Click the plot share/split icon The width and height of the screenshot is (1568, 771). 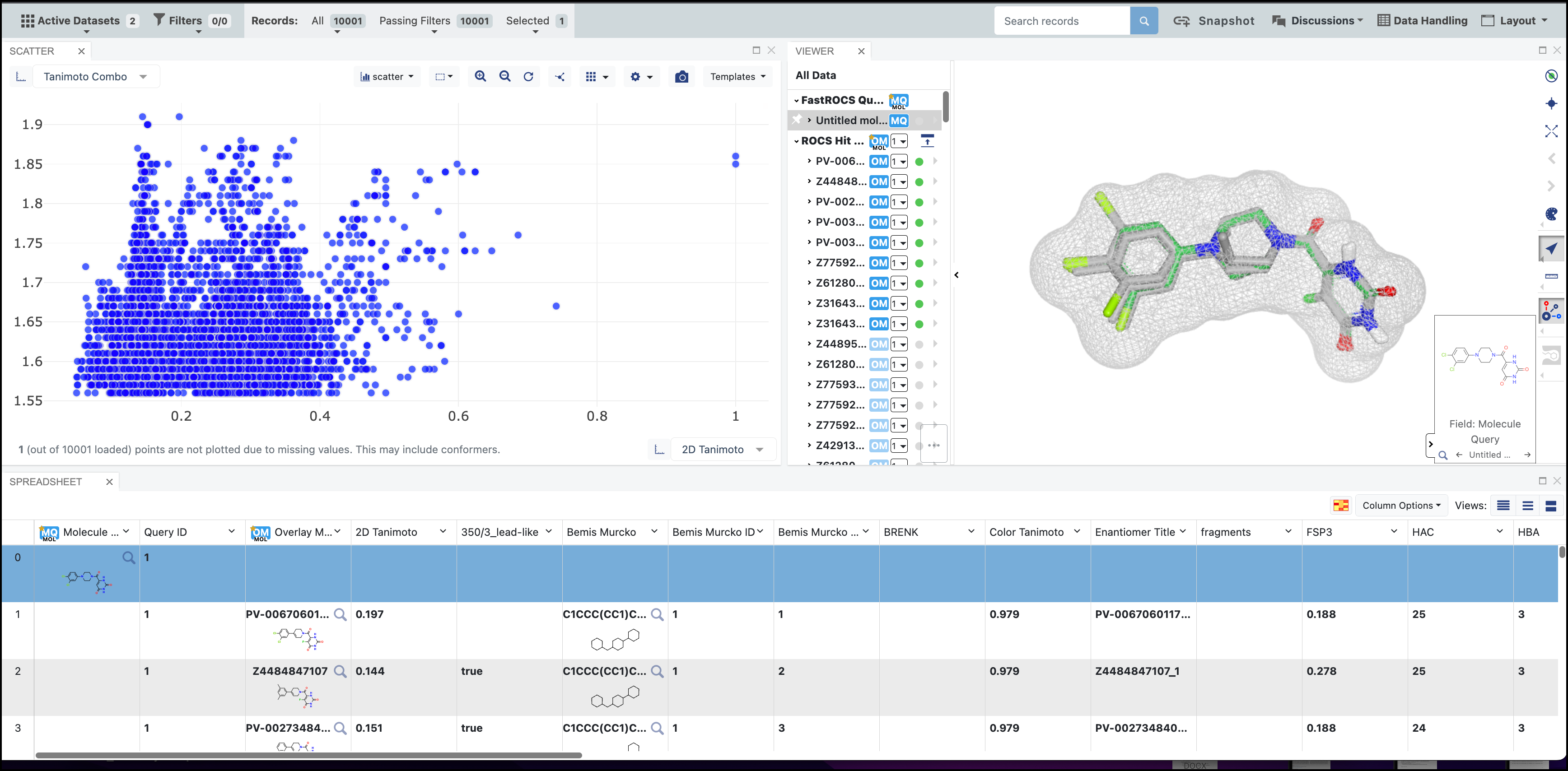[x=560, y=77]
